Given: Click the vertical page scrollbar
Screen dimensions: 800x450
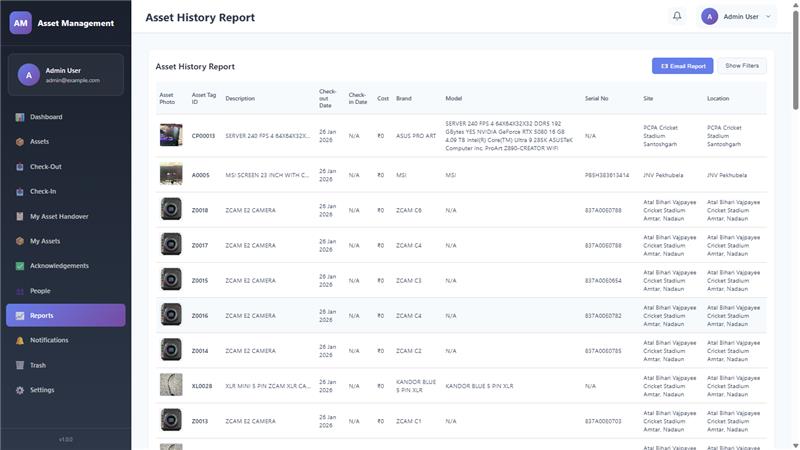Looking at the screenshot, I should 795,59.
